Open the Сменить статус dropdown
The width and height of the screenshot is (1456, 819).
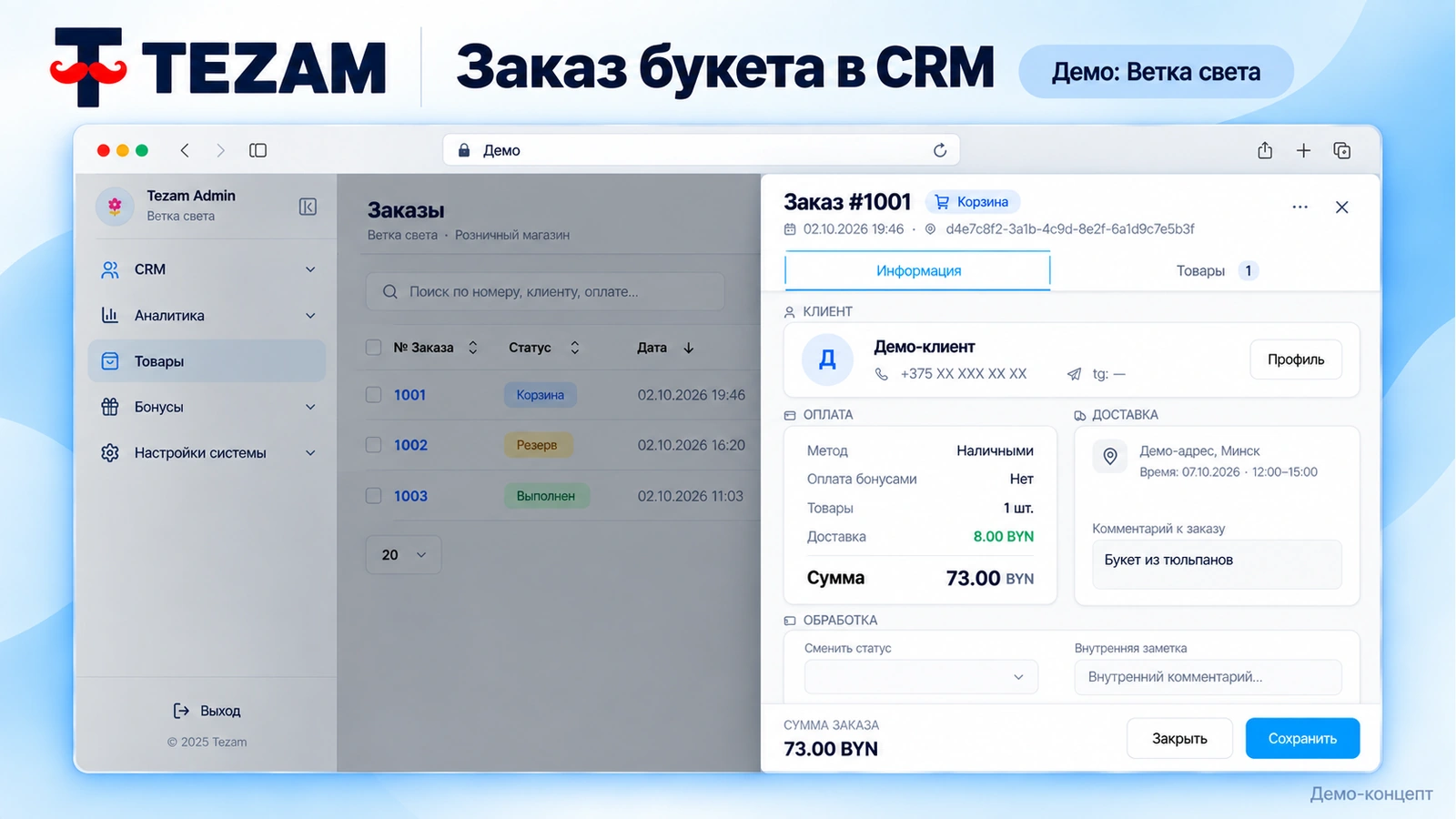click(x=921, y=676)
